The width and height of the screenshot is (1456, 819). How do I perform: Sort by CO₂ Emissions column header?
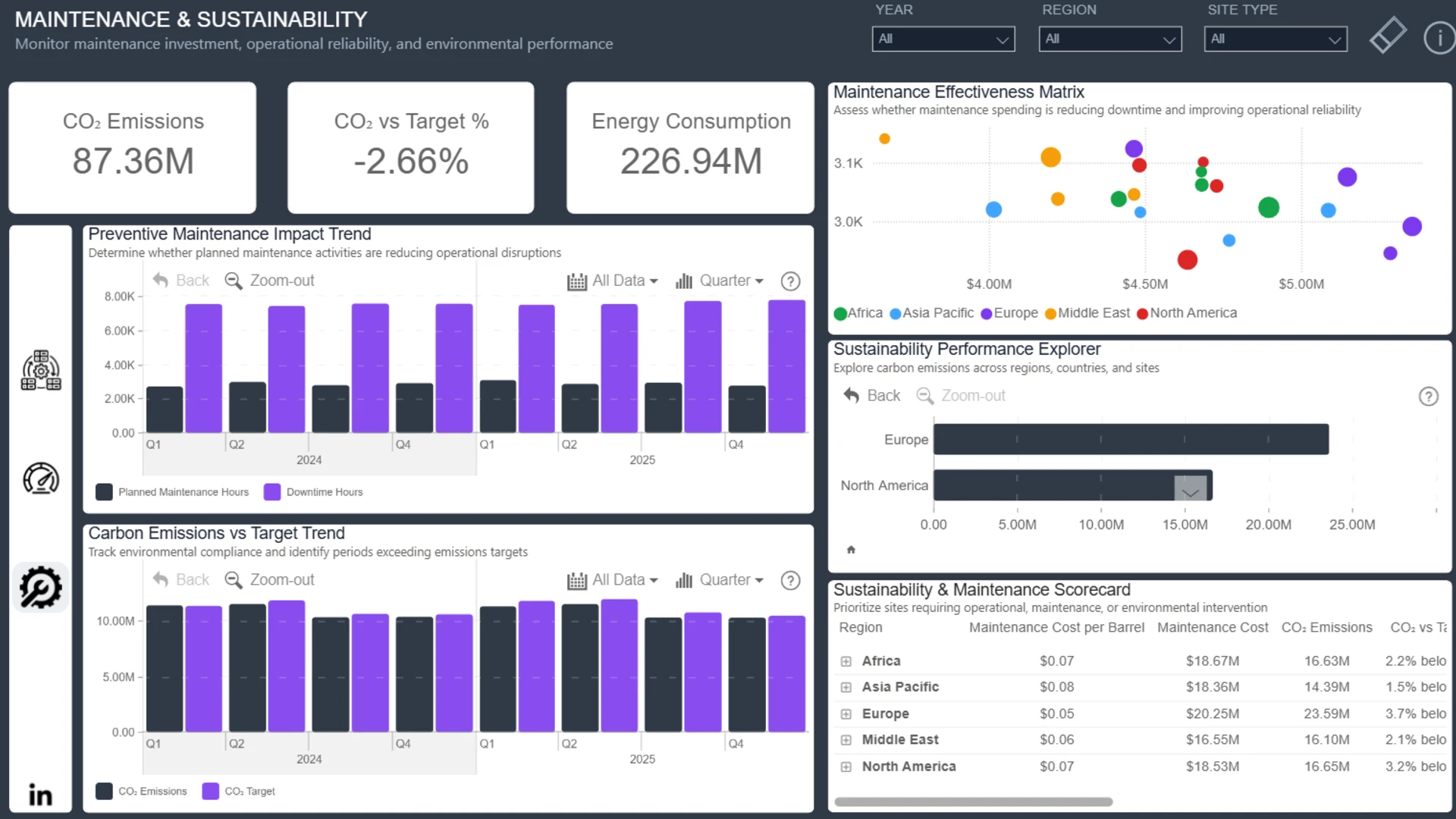coord(1326,628)
